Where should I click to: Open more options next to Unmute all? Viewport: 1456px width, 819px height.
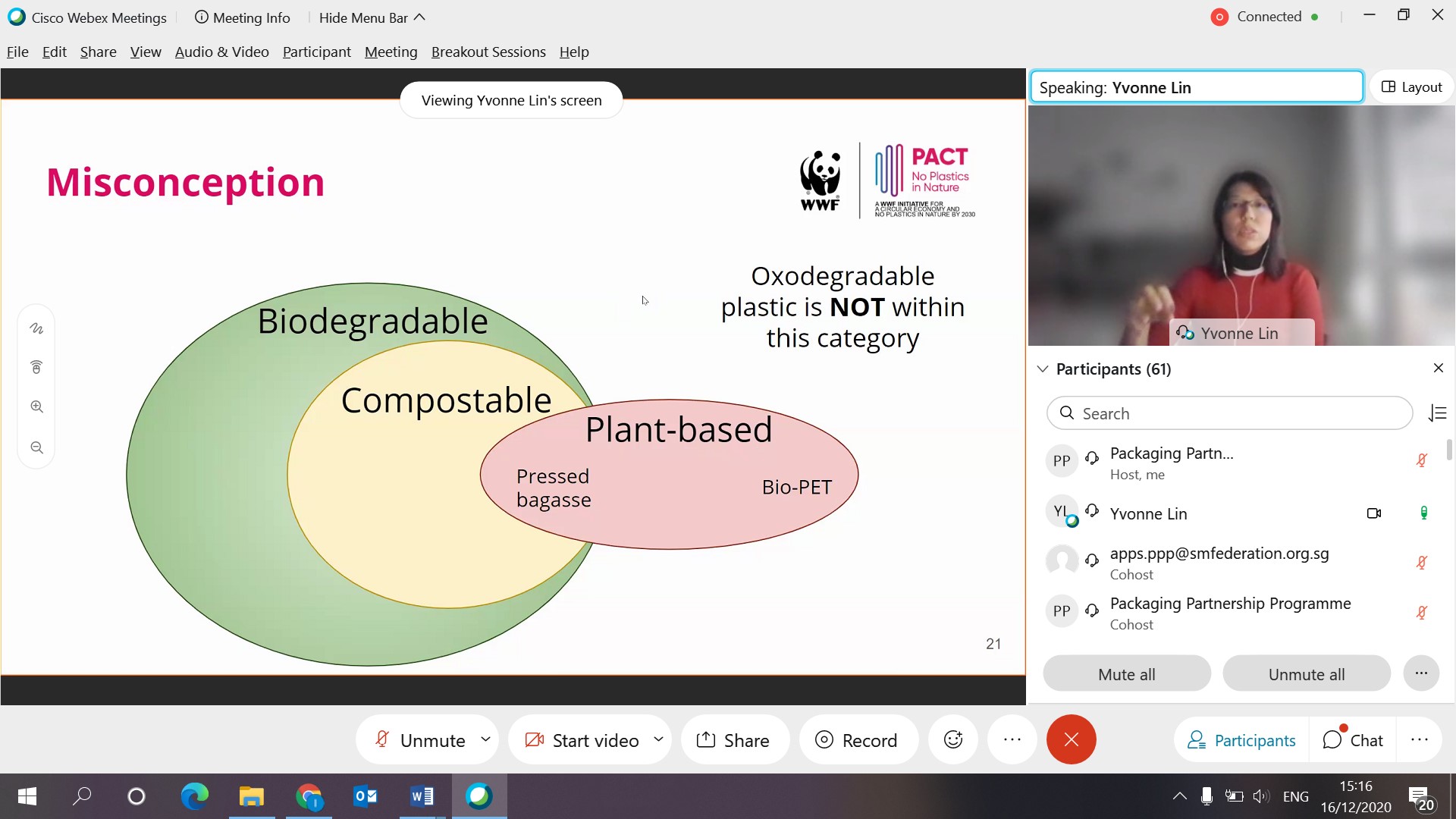pyautogui.click(x=1421, y=673)
